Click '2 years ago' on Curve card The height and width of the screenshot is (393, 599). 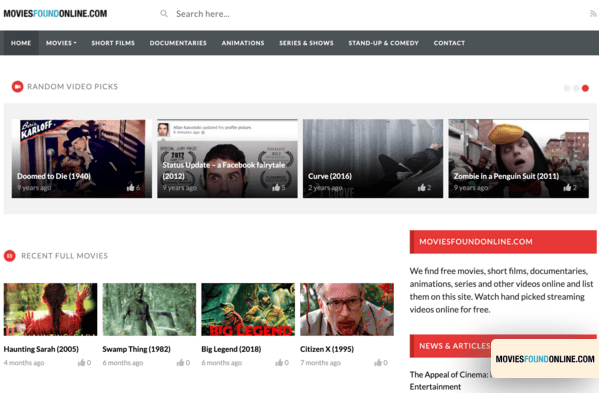(x=325, y=188)
